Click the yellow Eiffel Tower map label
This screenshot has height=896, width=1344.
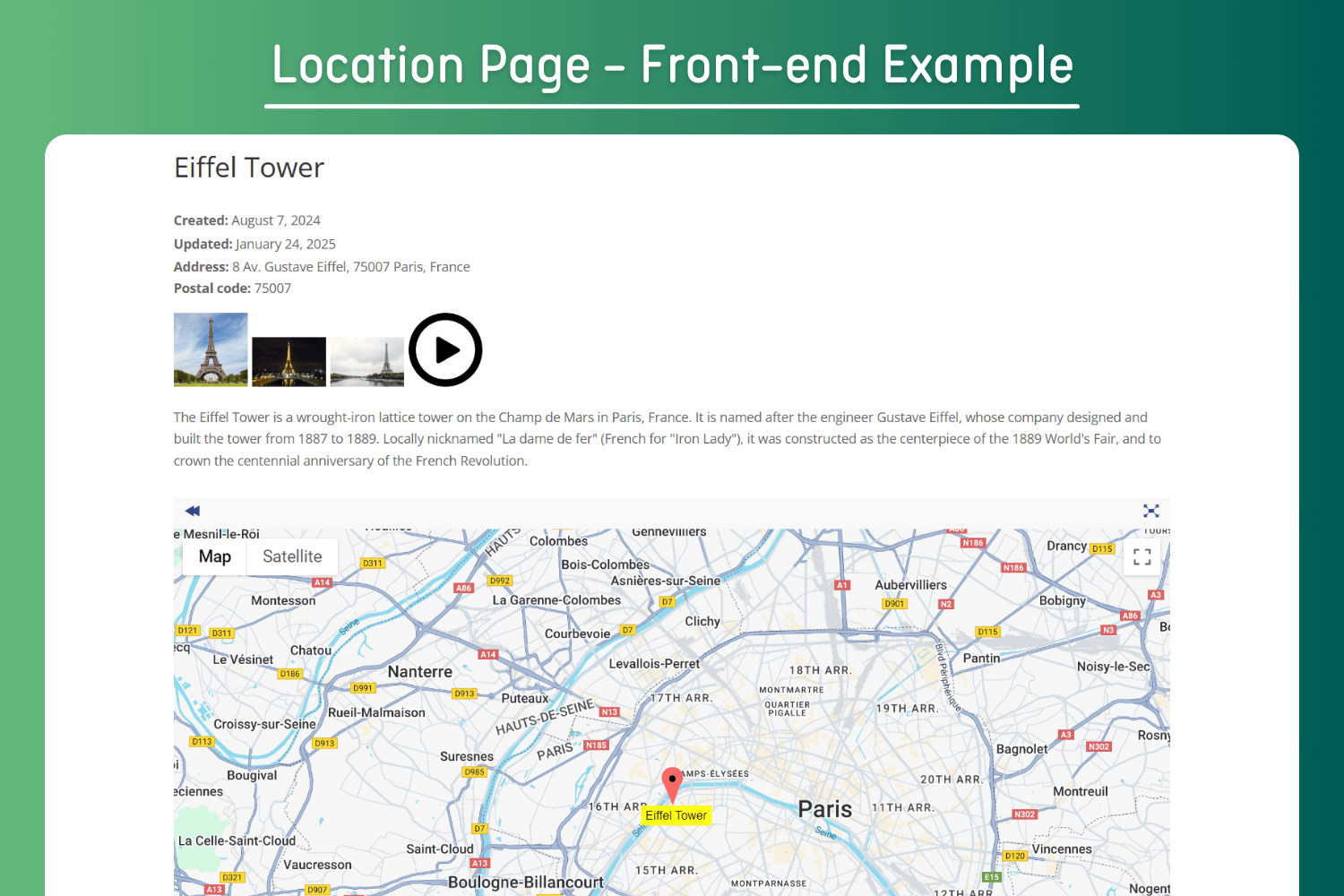[676, 815]
